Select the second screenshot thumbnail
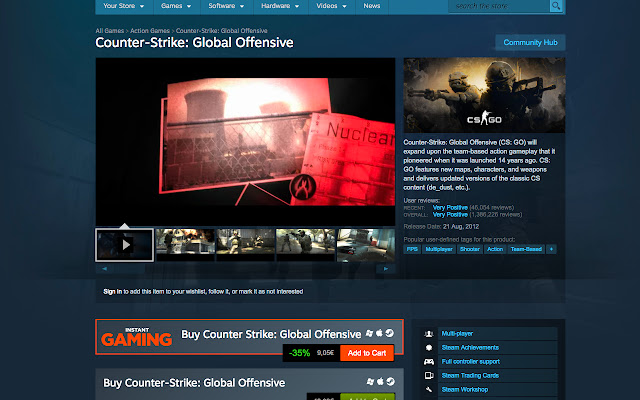This screenshot has width=640, height=400. (185, 245)
